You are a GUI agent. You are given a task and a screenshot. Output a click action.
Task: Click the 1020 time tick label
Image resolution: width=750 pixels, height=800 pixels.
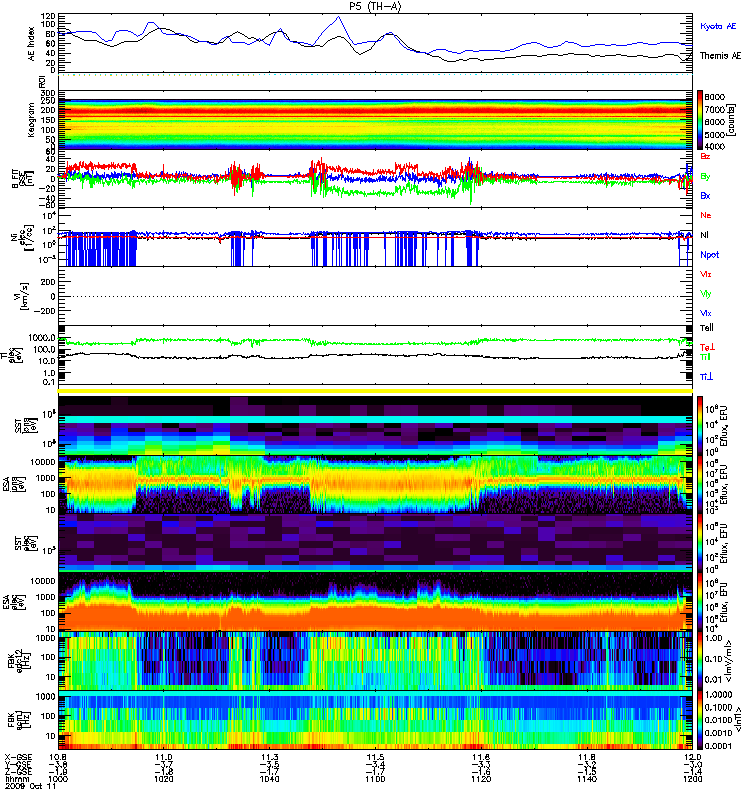pyautogui.click(x=163, y=779)
